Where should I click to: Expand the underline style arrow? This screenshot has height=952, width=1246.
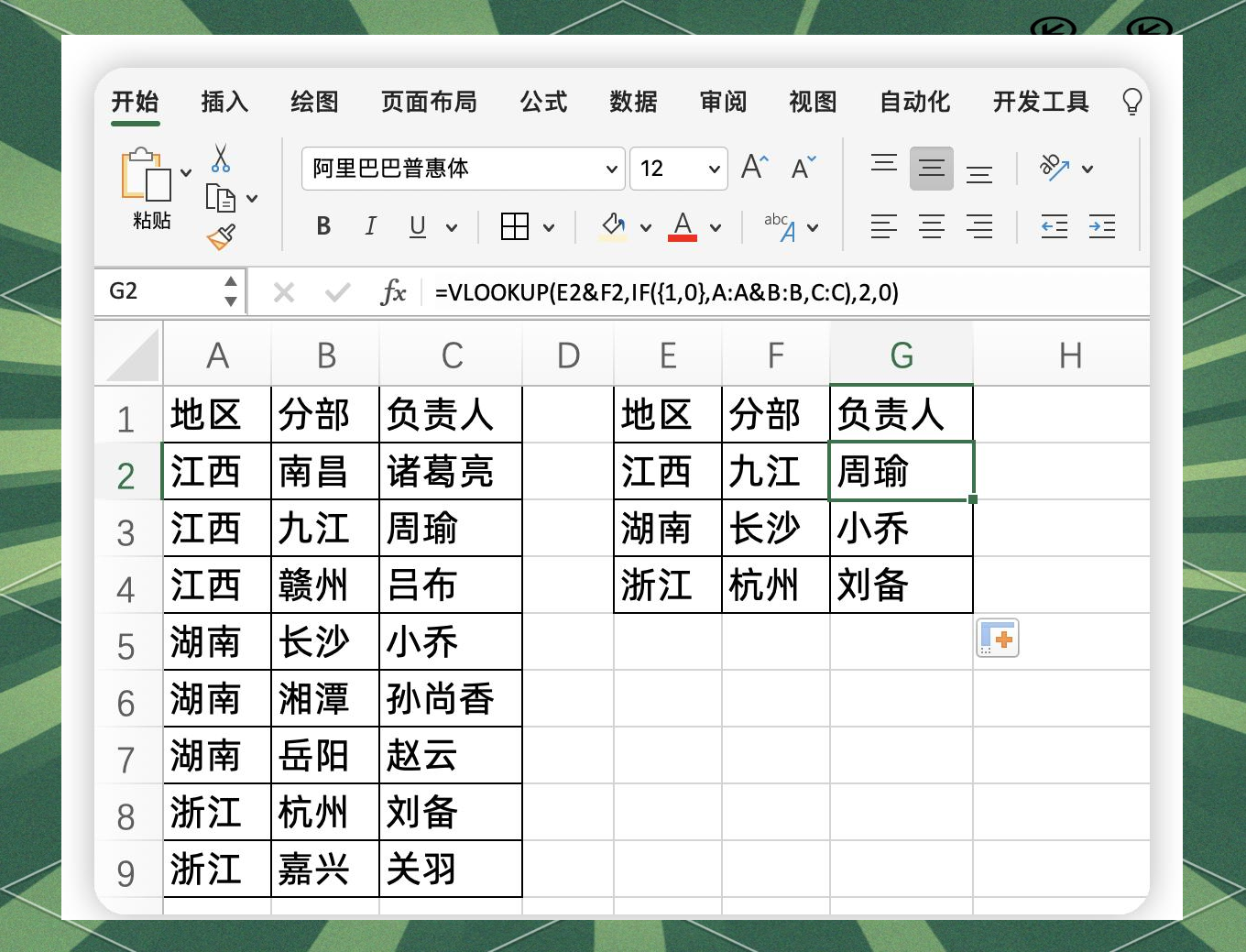[x=452, y=227]
